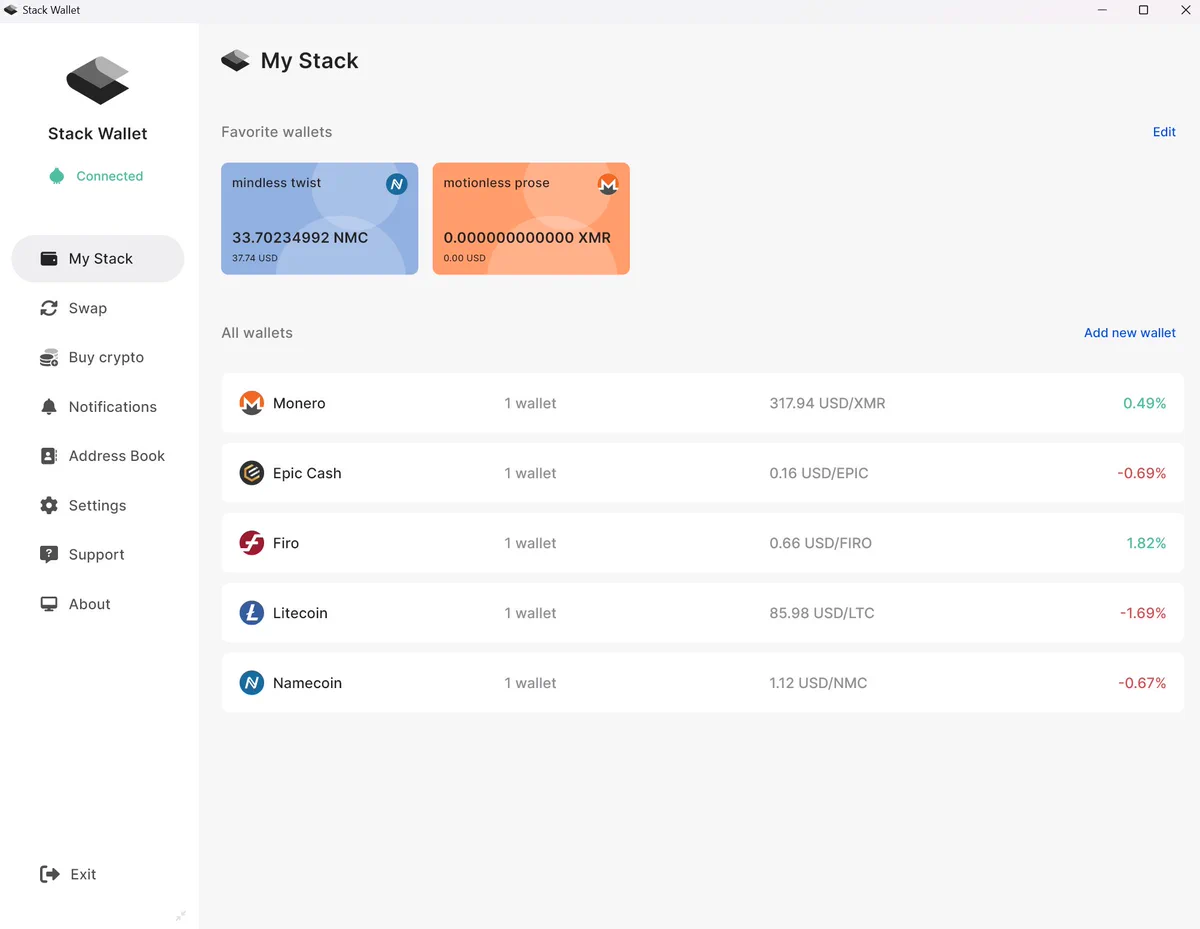Click the Exit button label
This screenshot has width=1200, height=929.
(83, 874)
